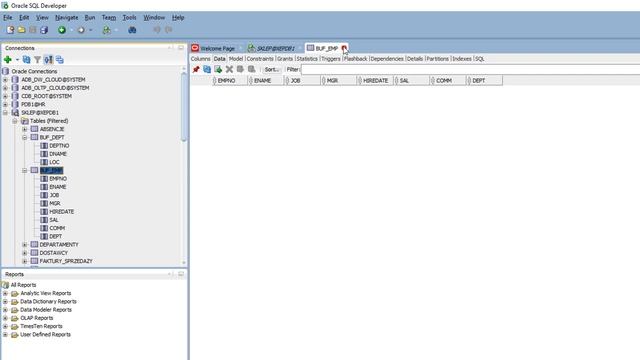Click the BUF_DEPT table icon in tree
640x360 pixels.
point(34,137)
